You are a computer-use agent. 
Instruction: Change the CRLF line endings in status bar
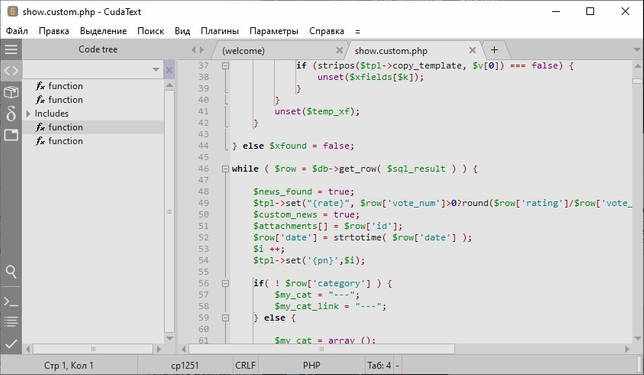coord(245,365)
